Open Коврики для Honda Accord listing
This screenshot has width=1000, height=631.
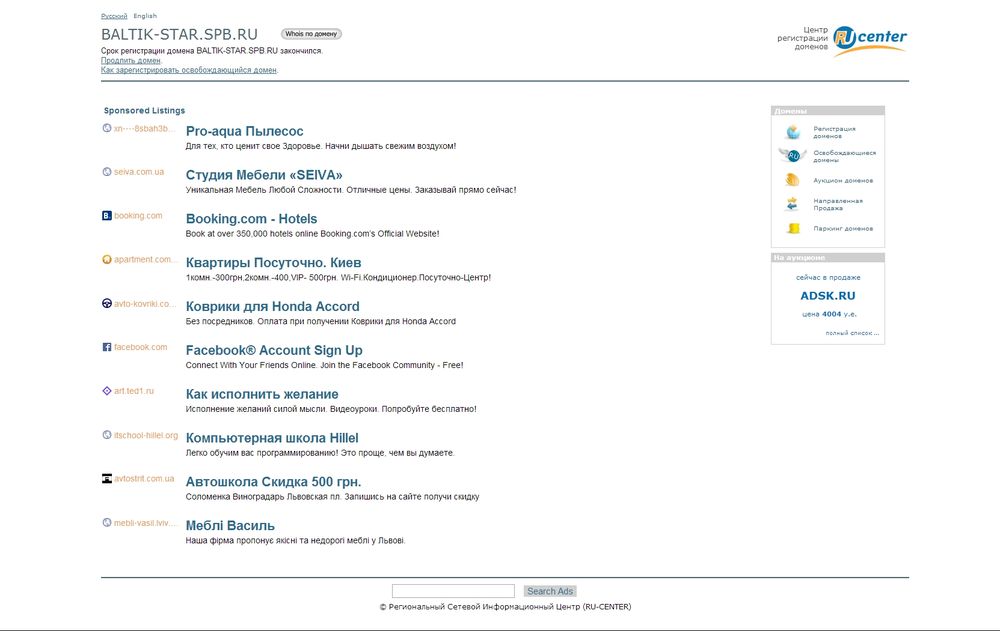tap(272, 307)
